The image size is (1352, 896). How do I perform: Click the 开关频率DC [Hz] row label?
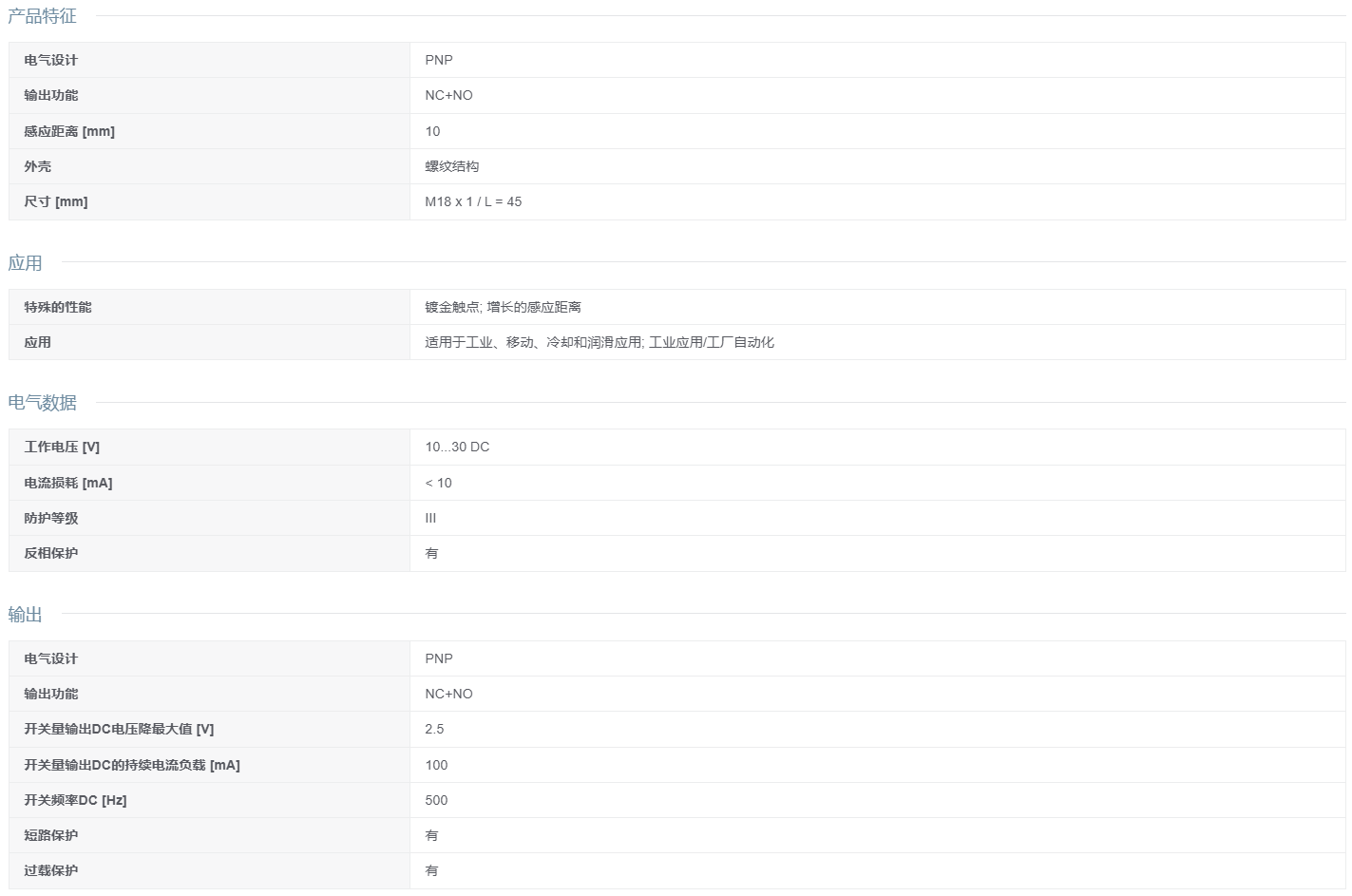(x=75, y=800)
